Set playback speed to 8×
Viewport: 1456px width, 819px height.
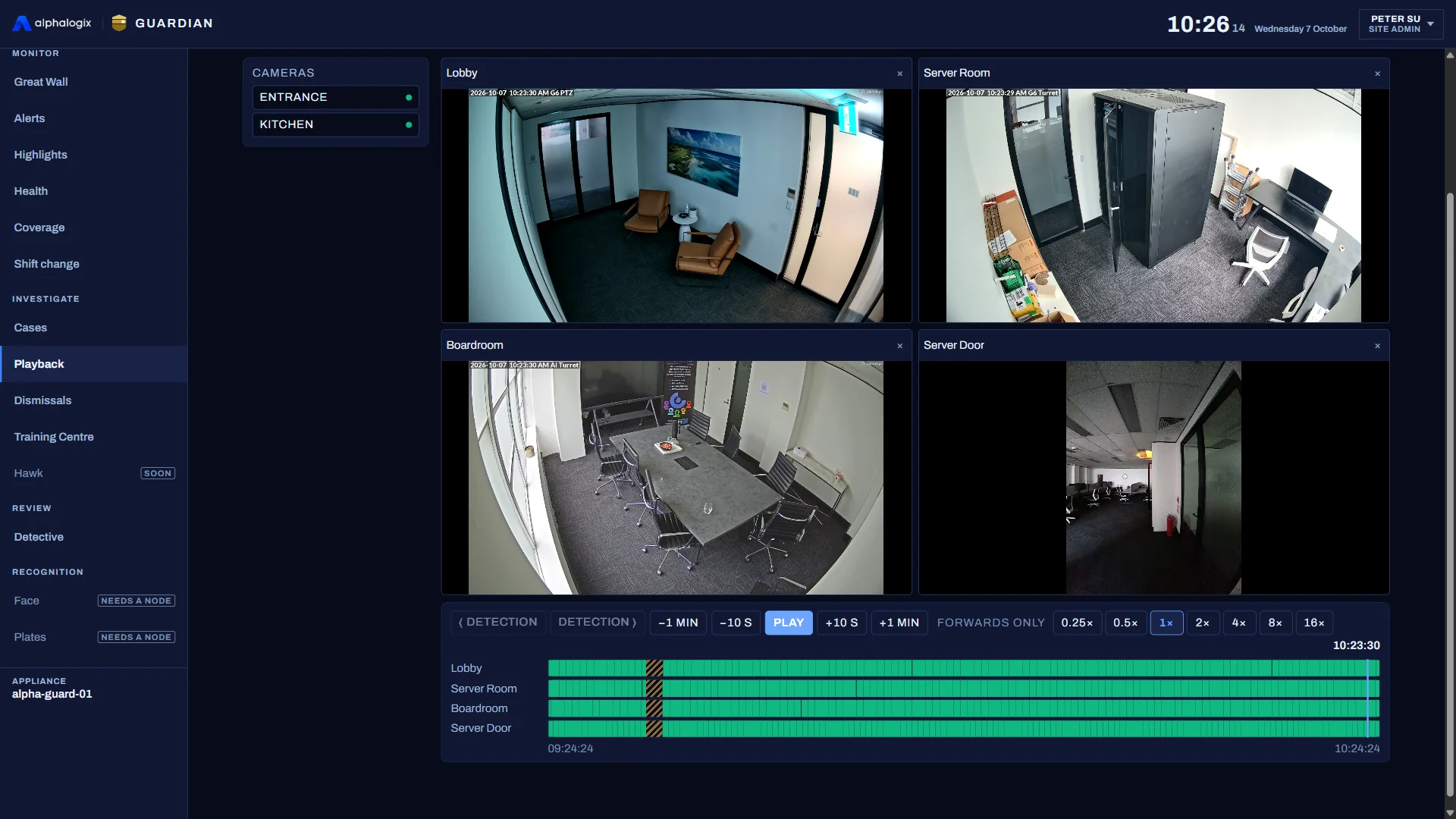pyautogui.click(x=1276, y=623)
